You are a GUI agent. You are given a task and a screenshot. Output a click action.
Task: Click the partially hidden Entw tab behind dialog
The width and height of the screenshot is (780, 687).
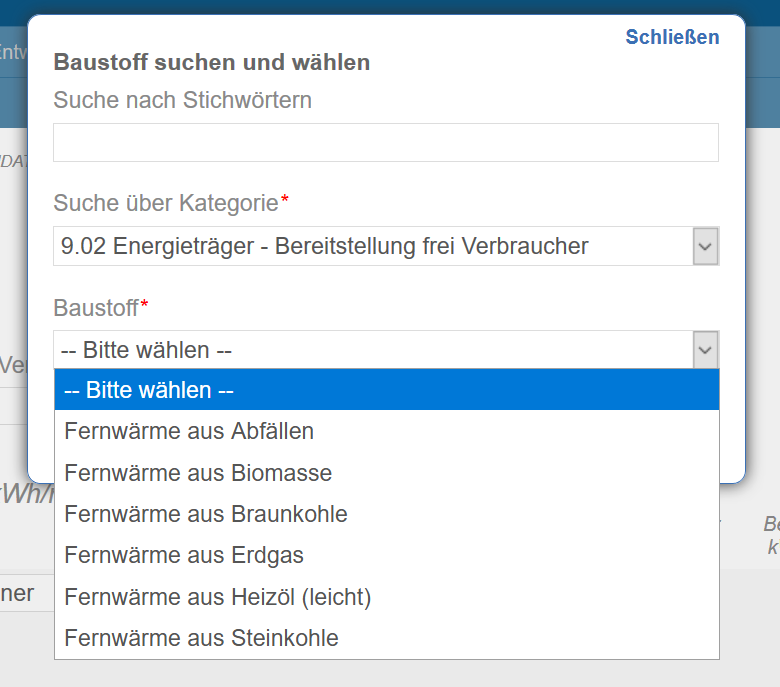pyautogui.click(x=13, y=52)
